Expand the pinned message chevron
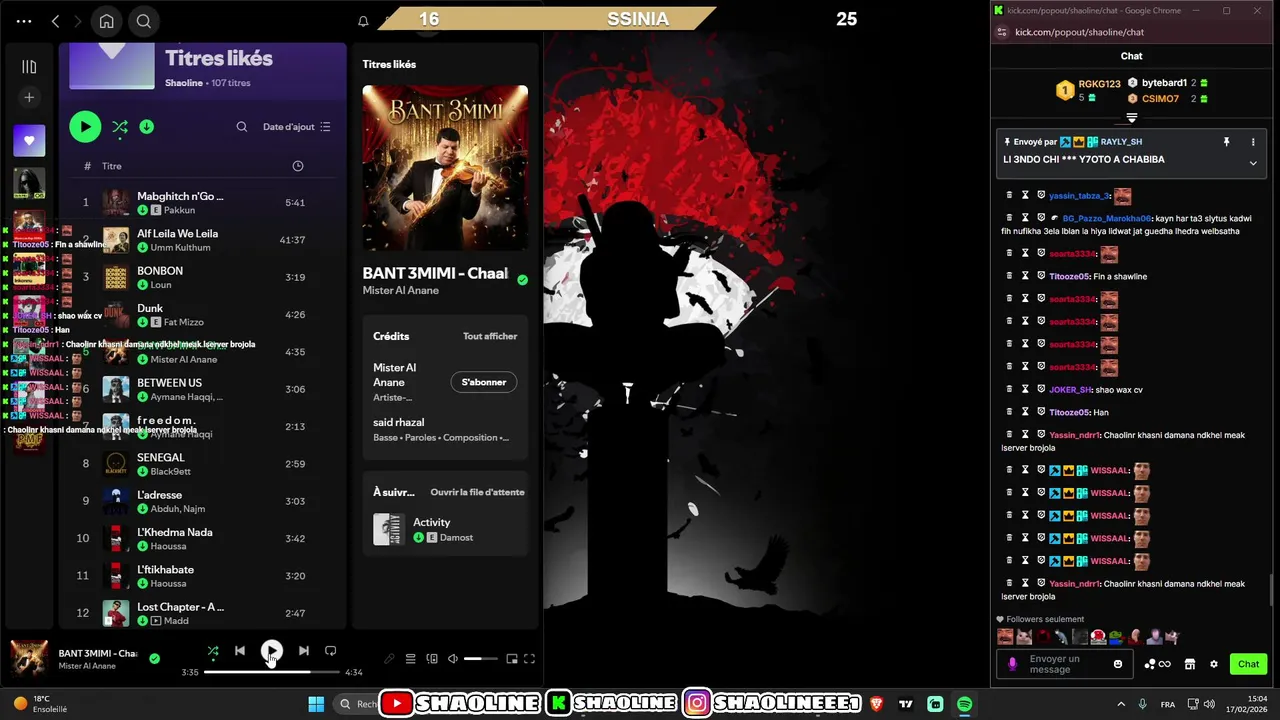Image resolution: width=1280 pixels, height=720 pixels. [x=1253, y=163]
